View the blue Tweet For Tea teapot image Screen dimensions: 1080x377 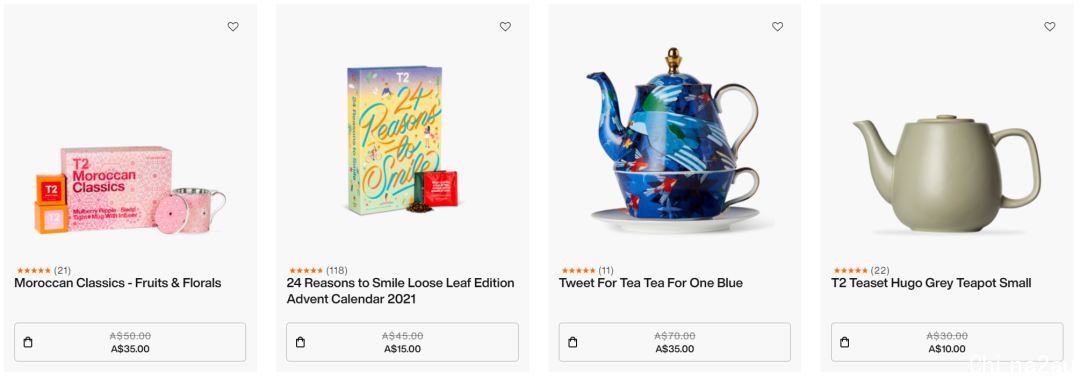pyautogui.click(x=672, y=140)
